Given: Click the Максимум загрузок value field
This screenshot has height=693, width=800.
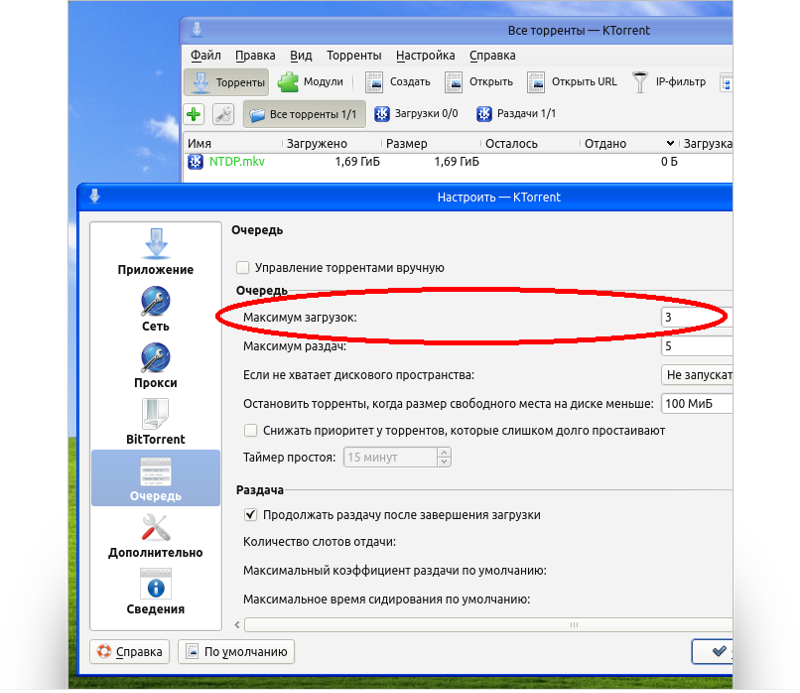Looking at the screenshot, I should (x=697, y=317).
